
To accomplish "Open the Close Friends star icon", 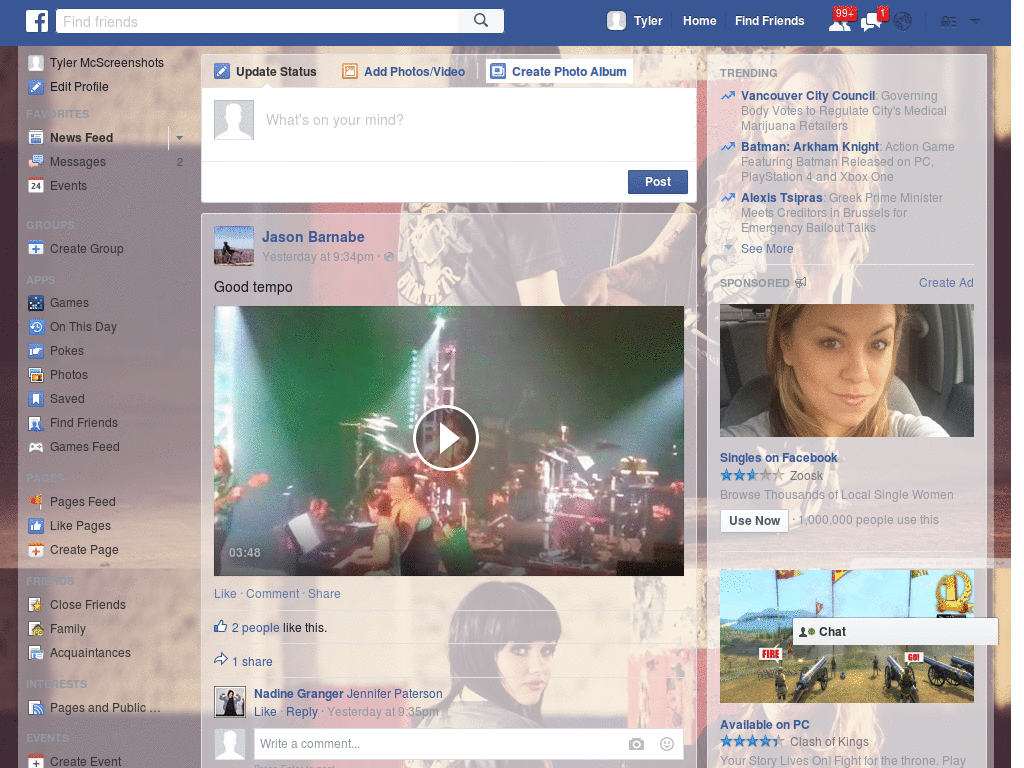I will [x=36, y=605].
